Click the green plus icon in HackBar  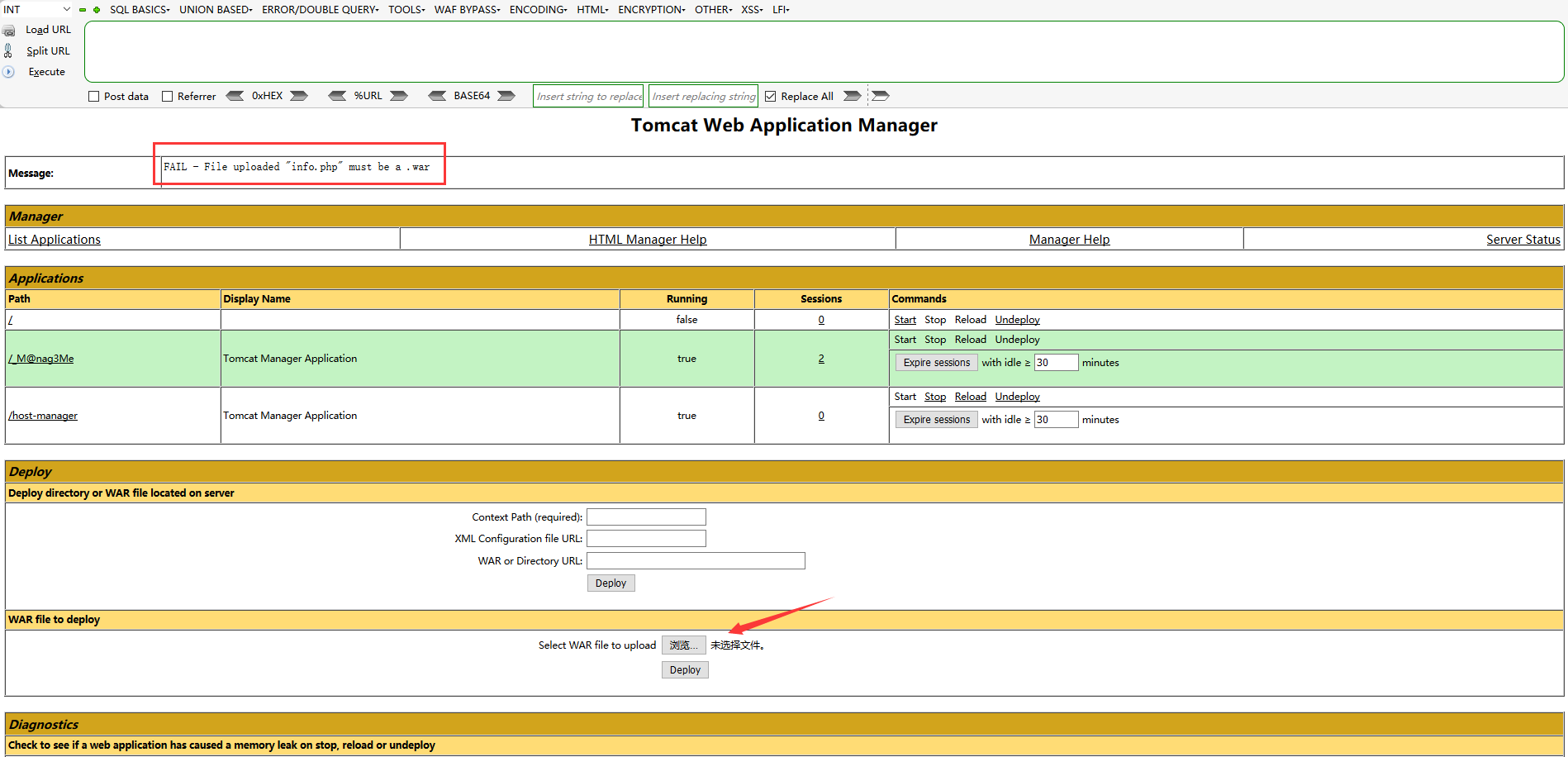pyautogui.click(x=97, y=10)
